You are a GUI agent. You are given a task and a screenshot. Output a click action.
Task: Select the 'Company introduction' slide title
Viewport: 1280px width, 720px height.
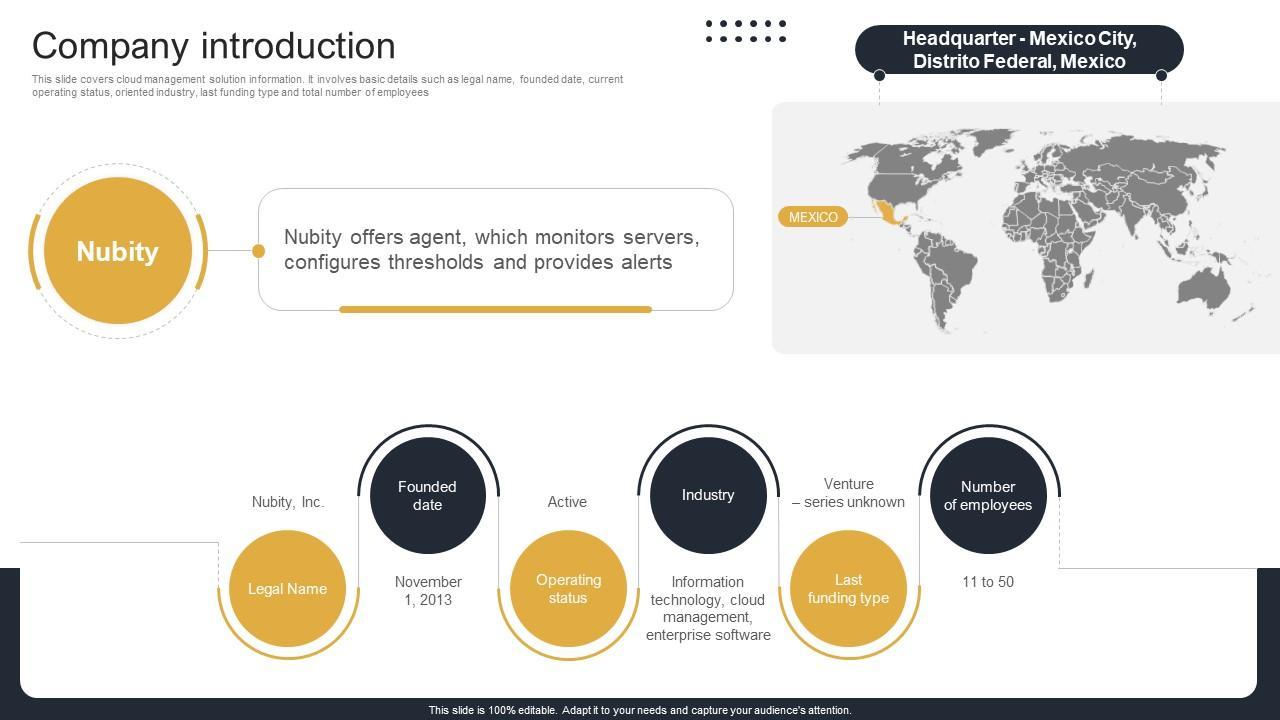pos(213,46)
